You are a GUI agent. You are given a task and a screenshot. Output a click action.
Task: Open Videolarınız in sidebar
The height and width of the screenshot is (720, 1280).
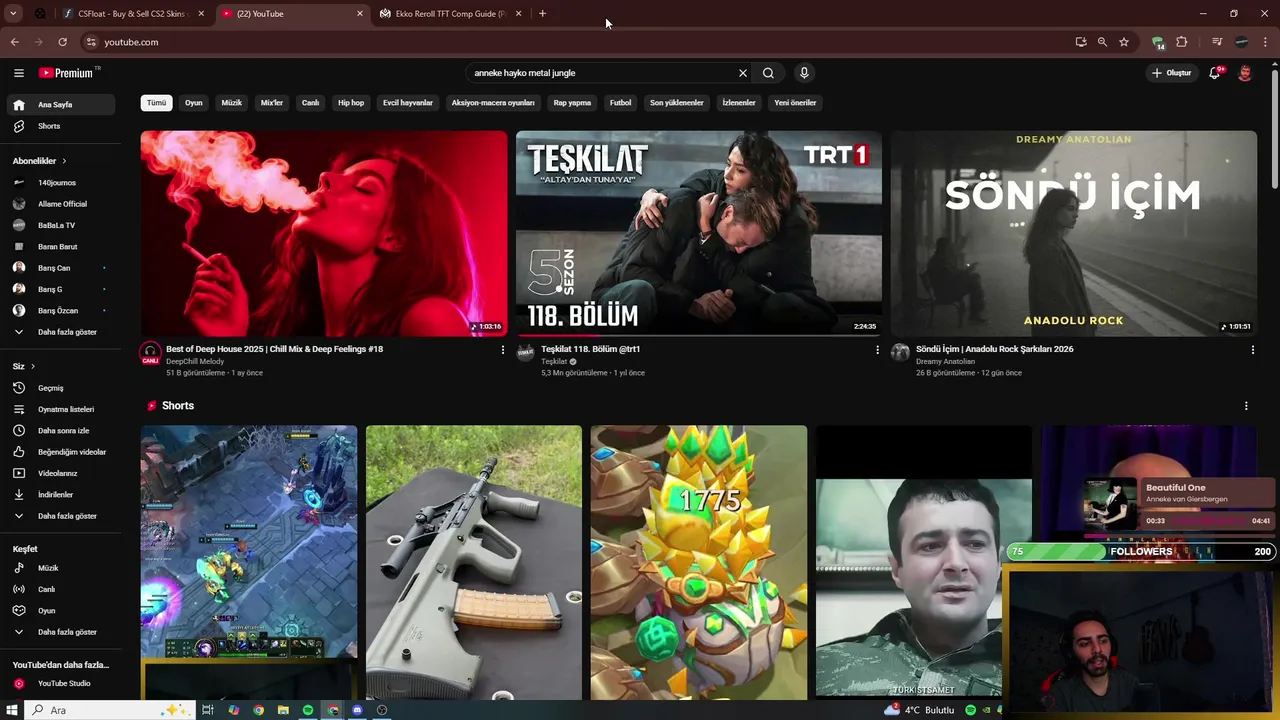[61, 473]
